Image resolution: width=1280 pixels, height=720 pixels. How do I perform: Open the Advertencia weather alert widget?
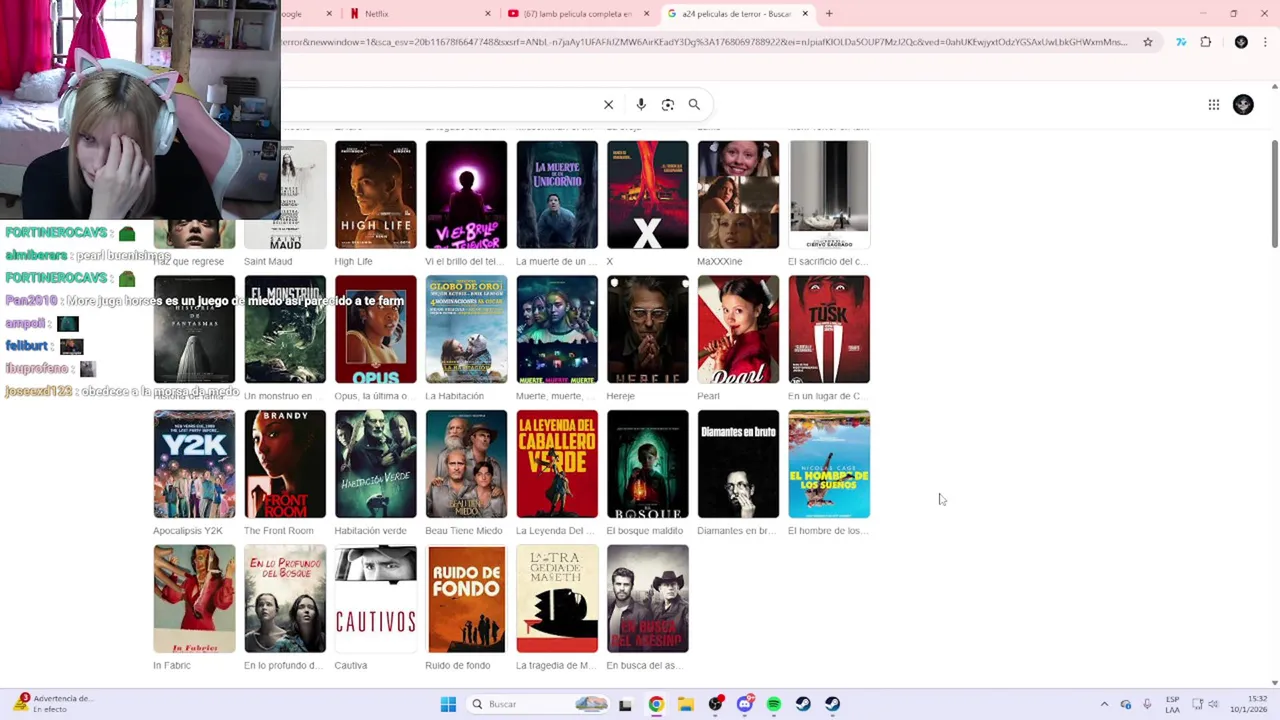(52, 704)
